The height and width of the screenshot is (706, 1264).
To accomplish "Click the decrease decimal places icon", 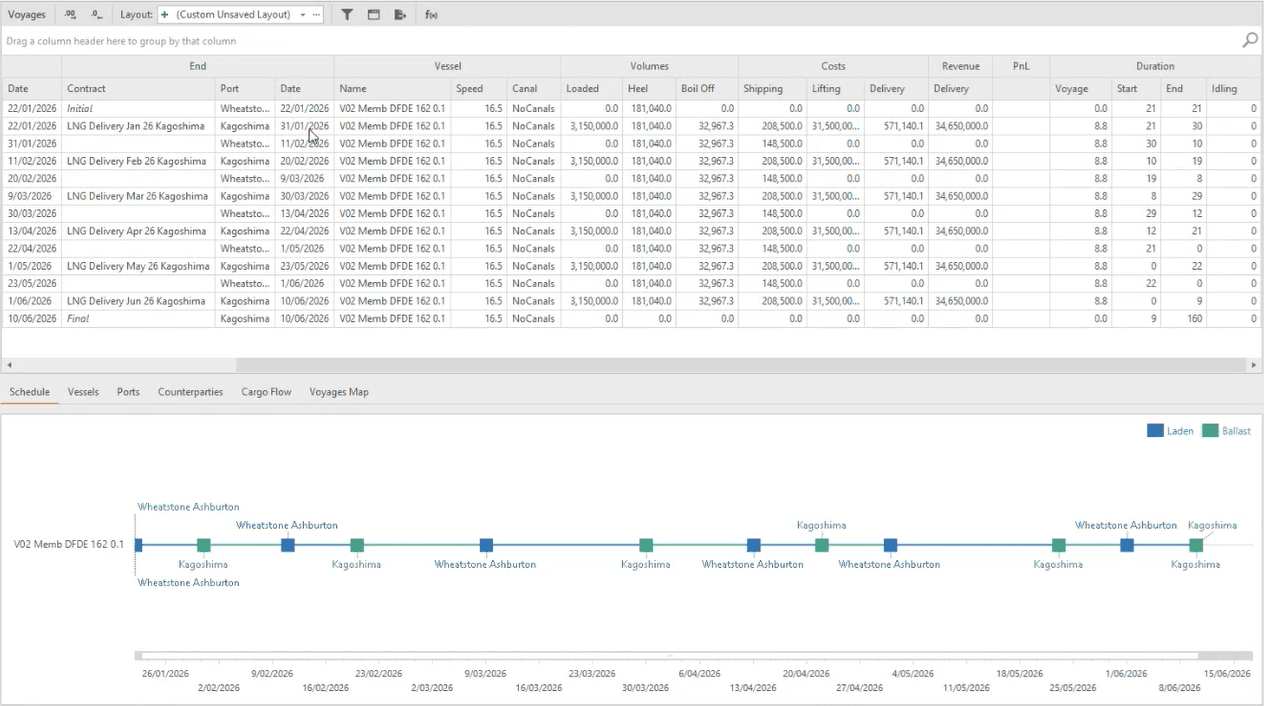I will 96,15.
